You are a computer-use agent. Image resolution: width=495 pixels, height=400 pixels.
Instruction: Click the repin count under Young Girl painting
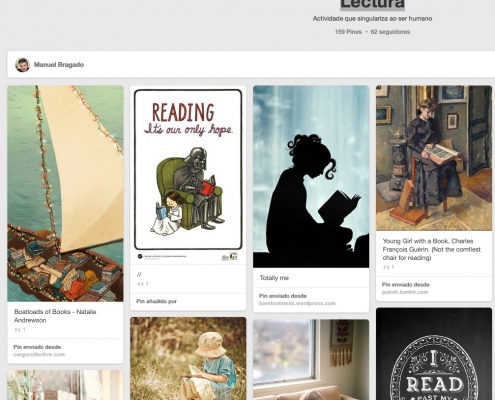388,267
